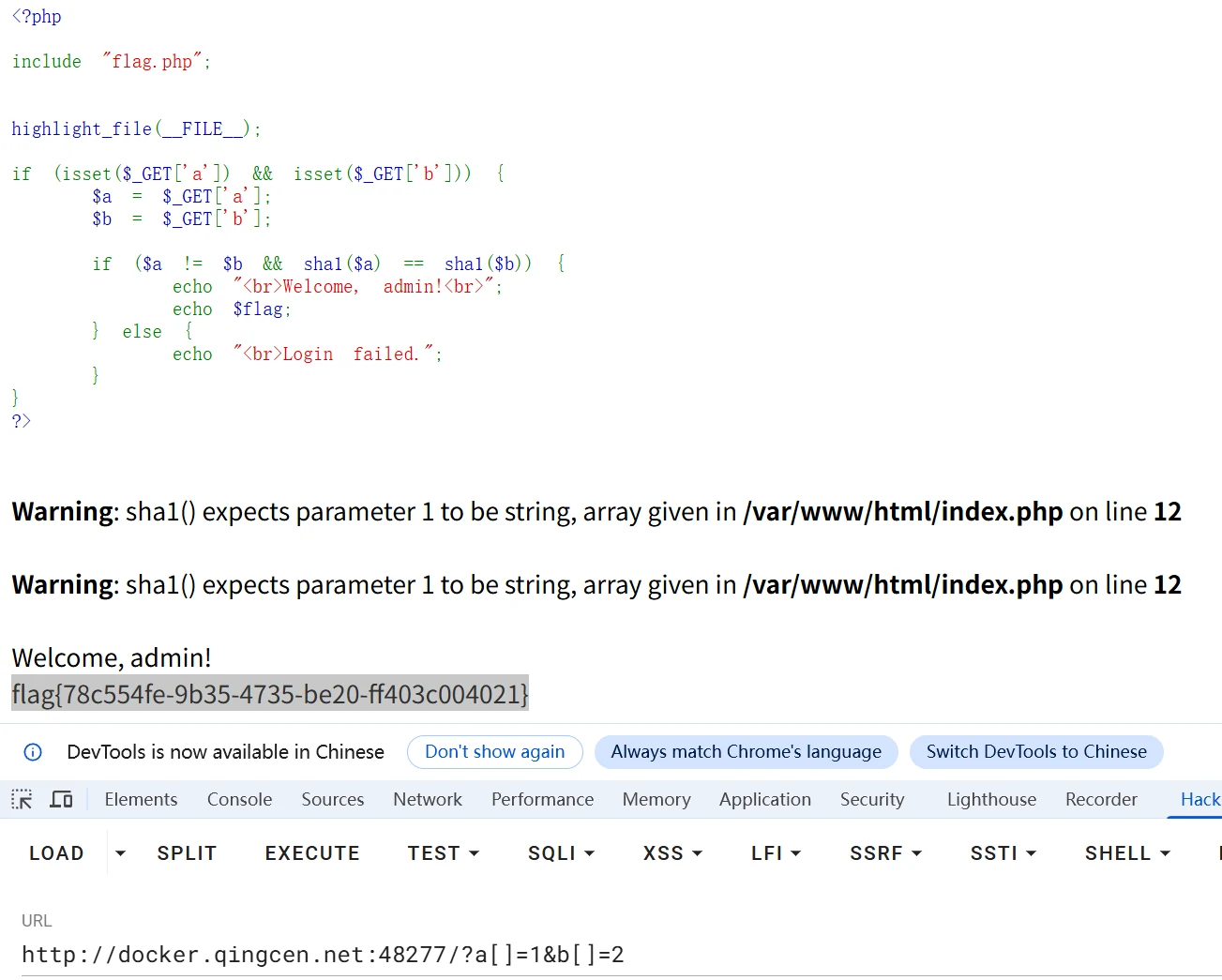Open the TEST dropdown menu
This screenshot has height=980, width=1222.
point(443,853)
